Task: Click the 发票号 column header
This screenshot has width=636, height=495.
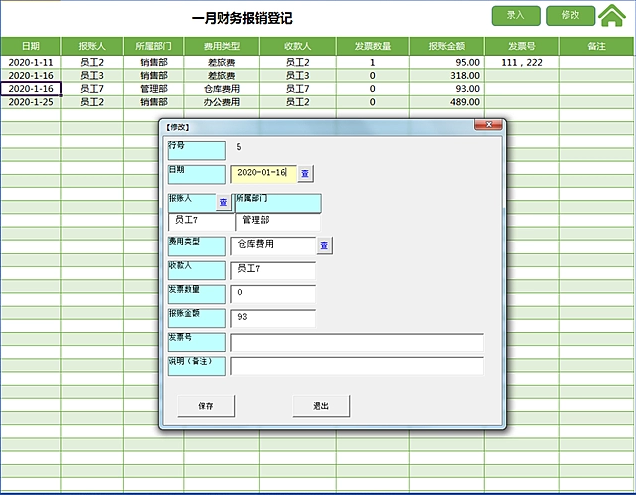Action: pos(522,46)
